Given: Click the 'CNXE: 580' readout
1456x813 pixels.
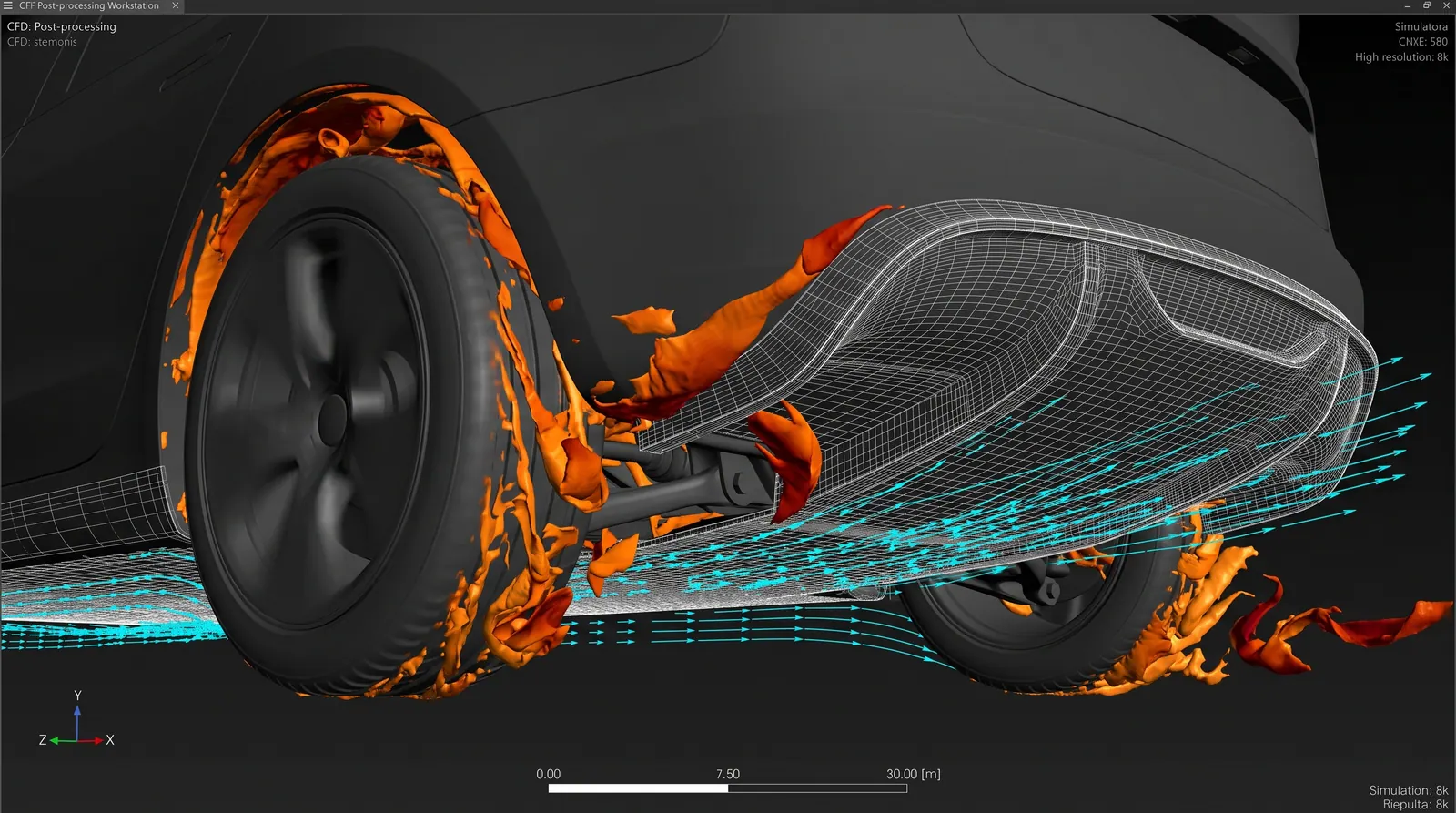Looking at the screenshot, I should pyautogui.click(x=1422, y=42).
